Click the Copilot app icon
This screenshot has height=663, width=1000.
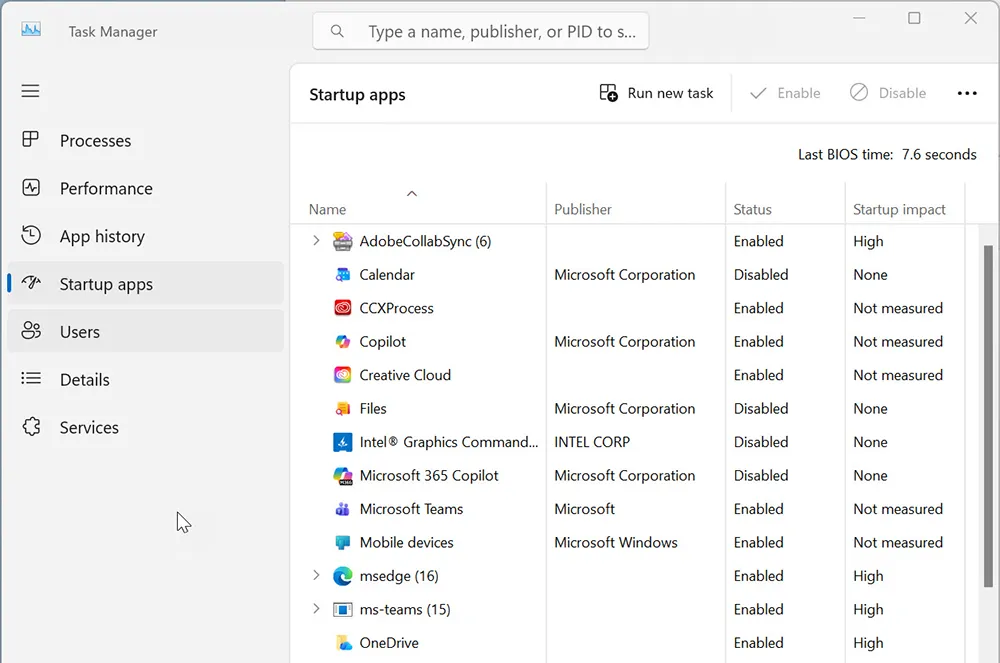click(341, 341)
